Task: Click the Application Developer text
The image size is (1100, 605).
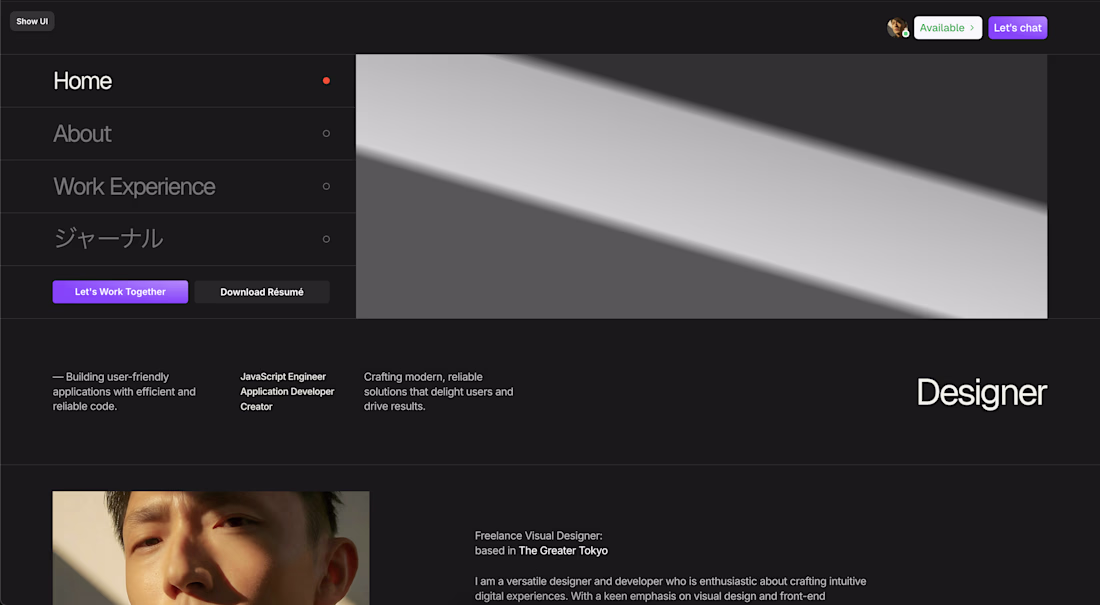Action: tap(287, 392)
